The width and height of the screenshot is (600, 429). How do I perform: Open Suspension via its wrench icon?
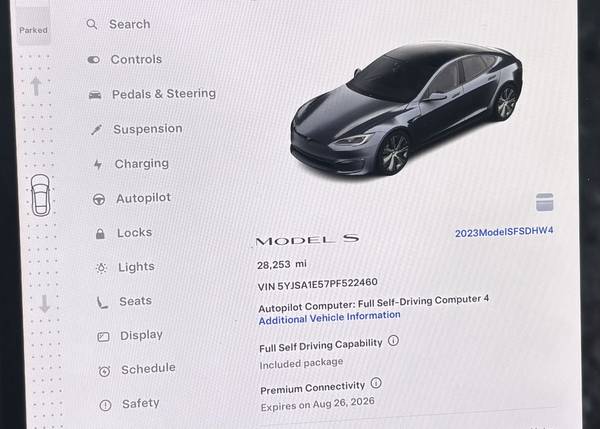tap(96, 130)
